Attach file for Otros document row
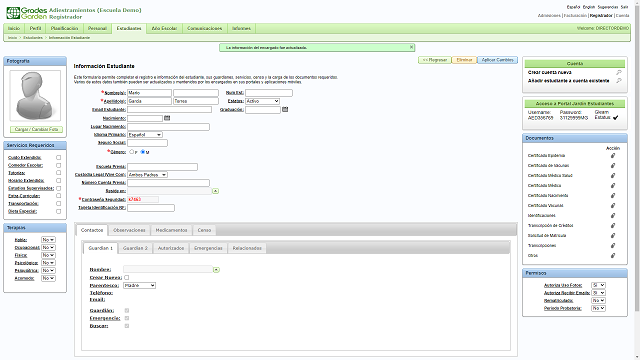 click(613, 256)
